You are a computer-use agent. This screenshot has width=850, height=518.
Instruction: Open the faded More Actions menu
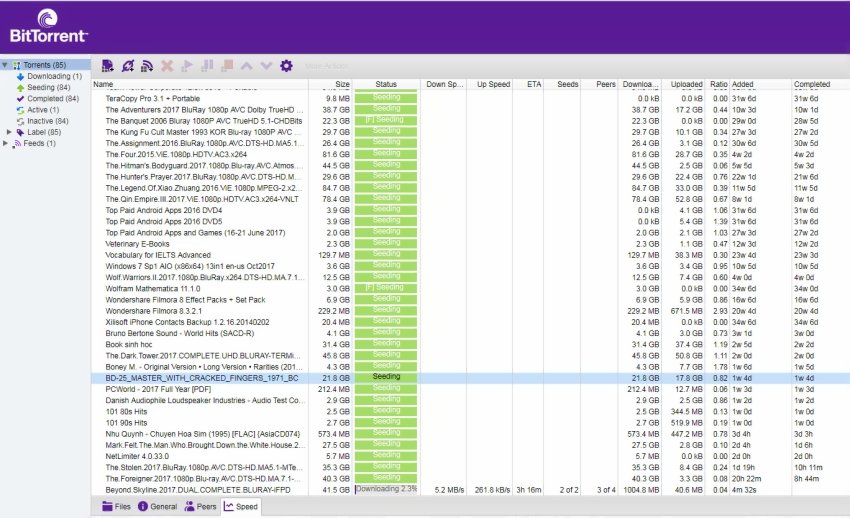(326, 66)
